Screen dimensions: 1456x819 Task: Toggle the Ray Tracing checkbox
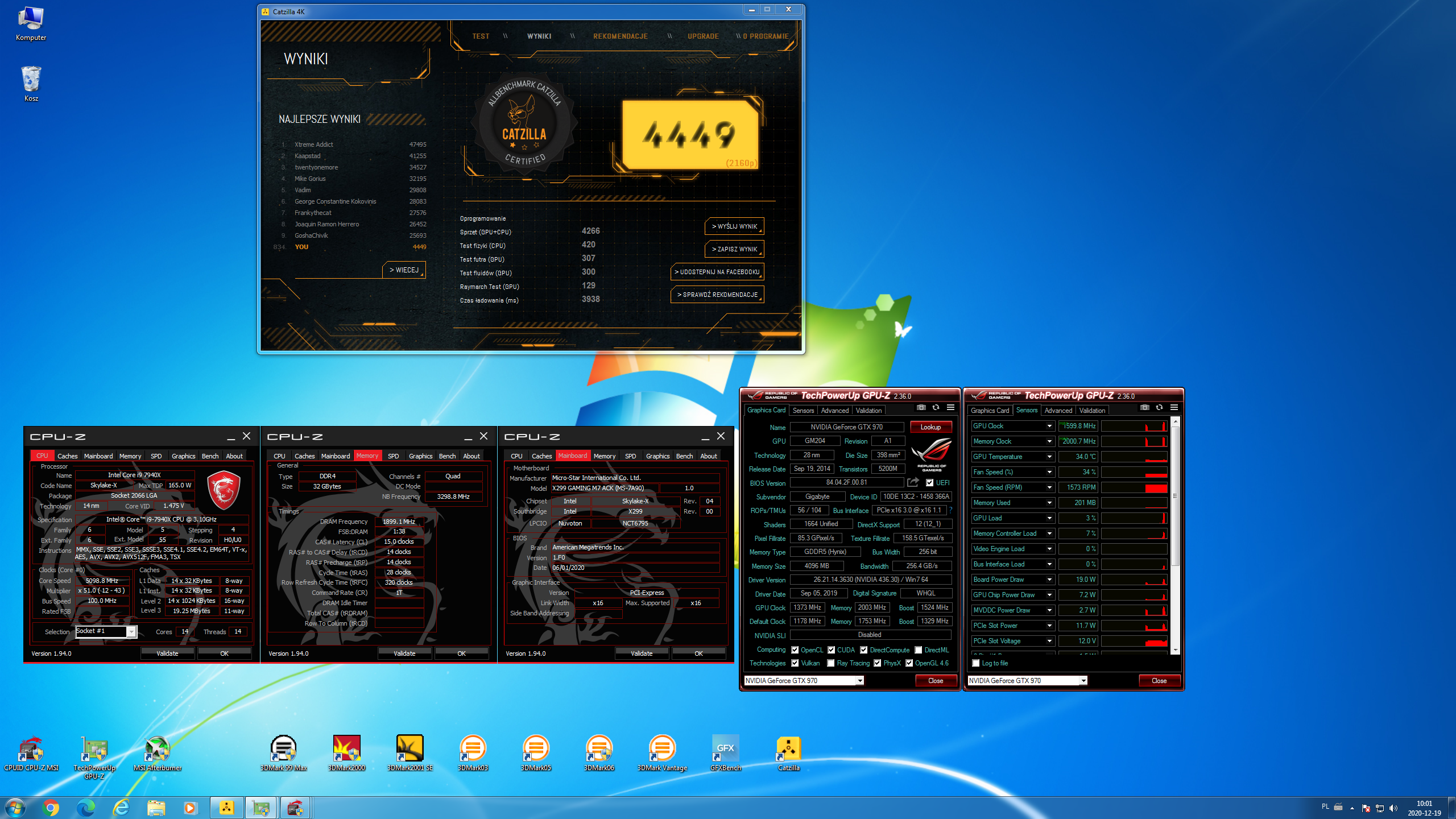click(x=831, y=663)
